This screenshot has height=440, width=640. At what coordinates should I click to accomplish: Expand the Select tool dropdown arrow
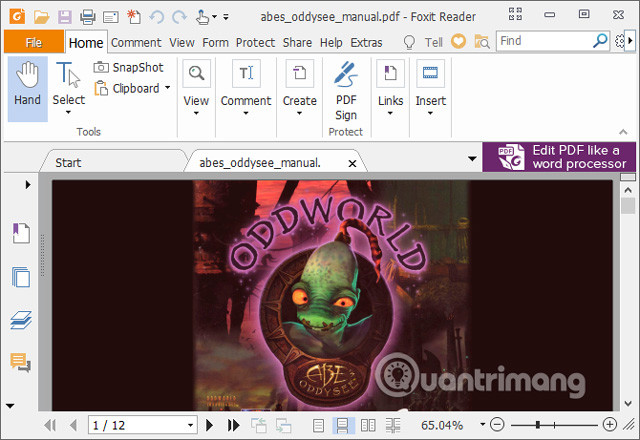pyautogui.click(x=68, y=112)
